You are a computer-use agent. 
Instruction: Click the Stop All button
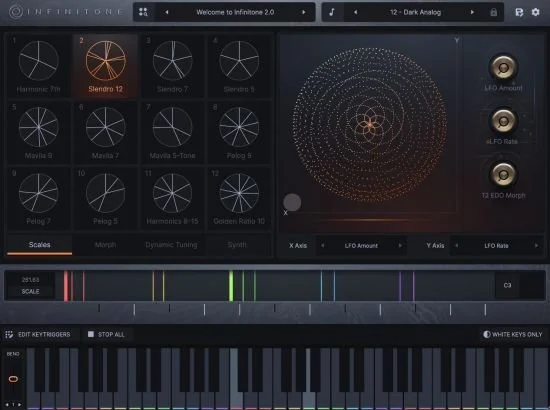[x=106, y=334]
